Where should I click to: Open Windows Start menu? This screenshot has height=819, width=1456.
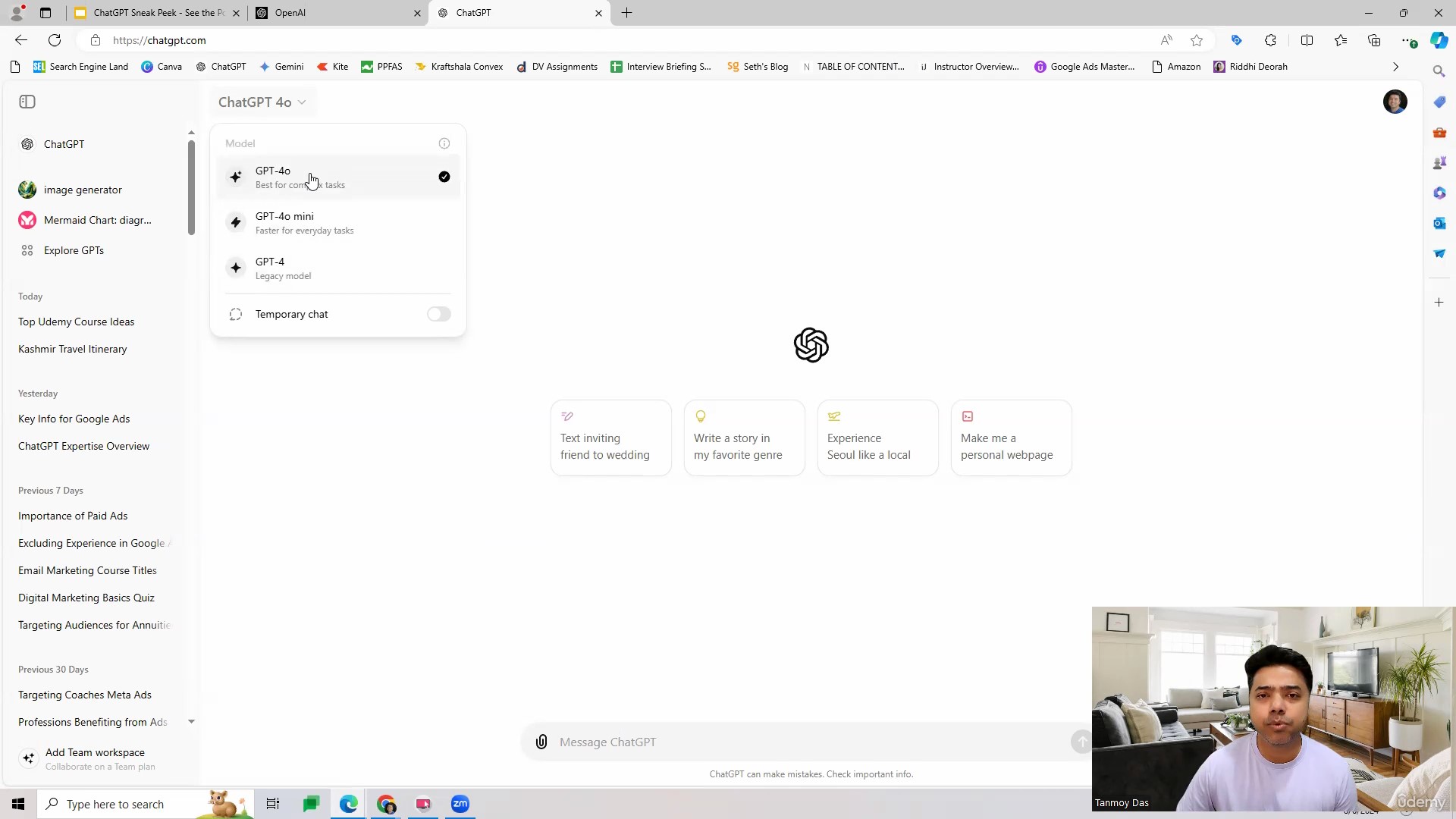pyautogui.click(x=18, y=804)
